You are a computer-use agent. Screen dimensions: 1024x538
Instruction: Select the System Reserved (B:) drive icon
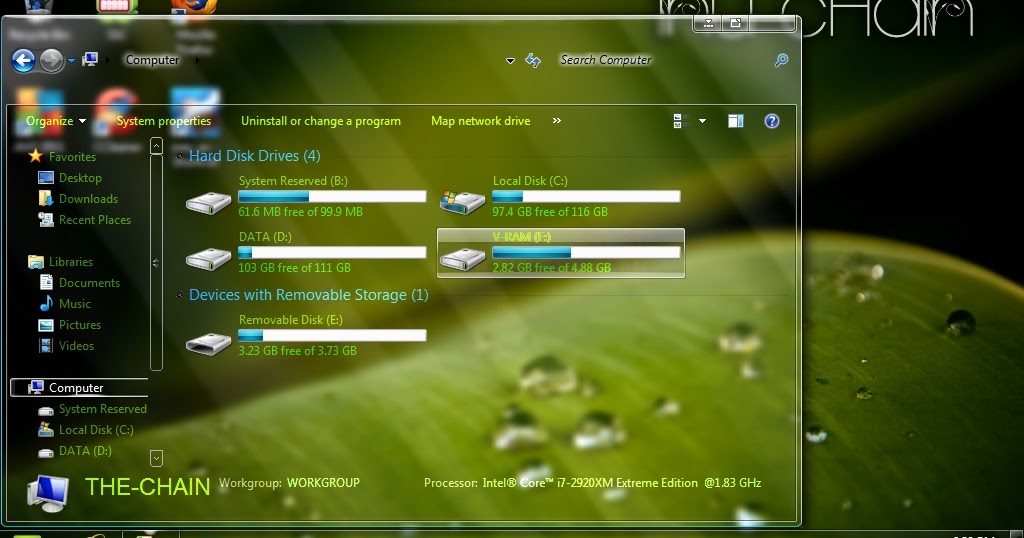208,202
